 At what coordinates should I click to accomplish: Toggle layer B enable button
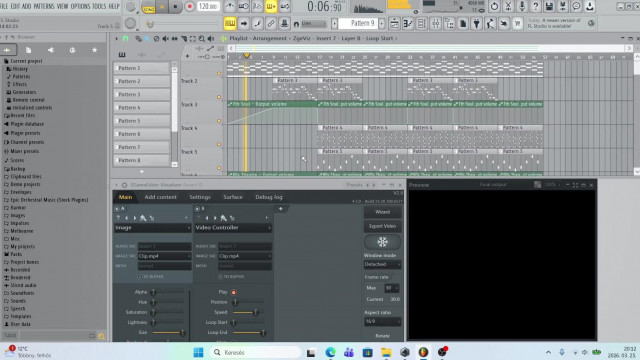(197, 209)
